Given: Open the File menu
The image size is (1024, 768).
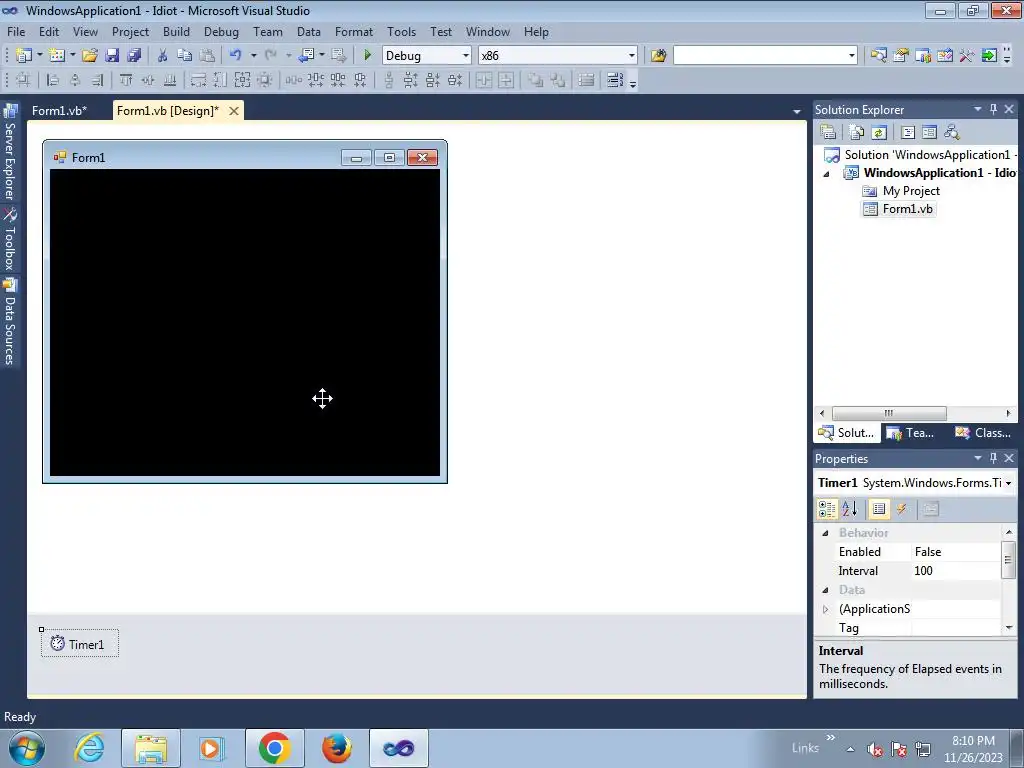Looking at the screenshot, I should tap(16, 31).
